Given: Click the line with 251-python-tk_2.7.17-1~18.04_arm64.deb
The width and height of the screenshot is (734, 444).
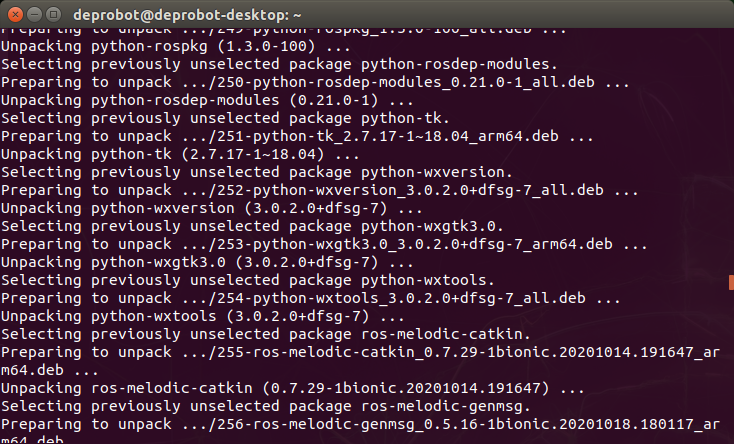Looking at the screenshot, I should pyautogui.click(x=297, y=136).
